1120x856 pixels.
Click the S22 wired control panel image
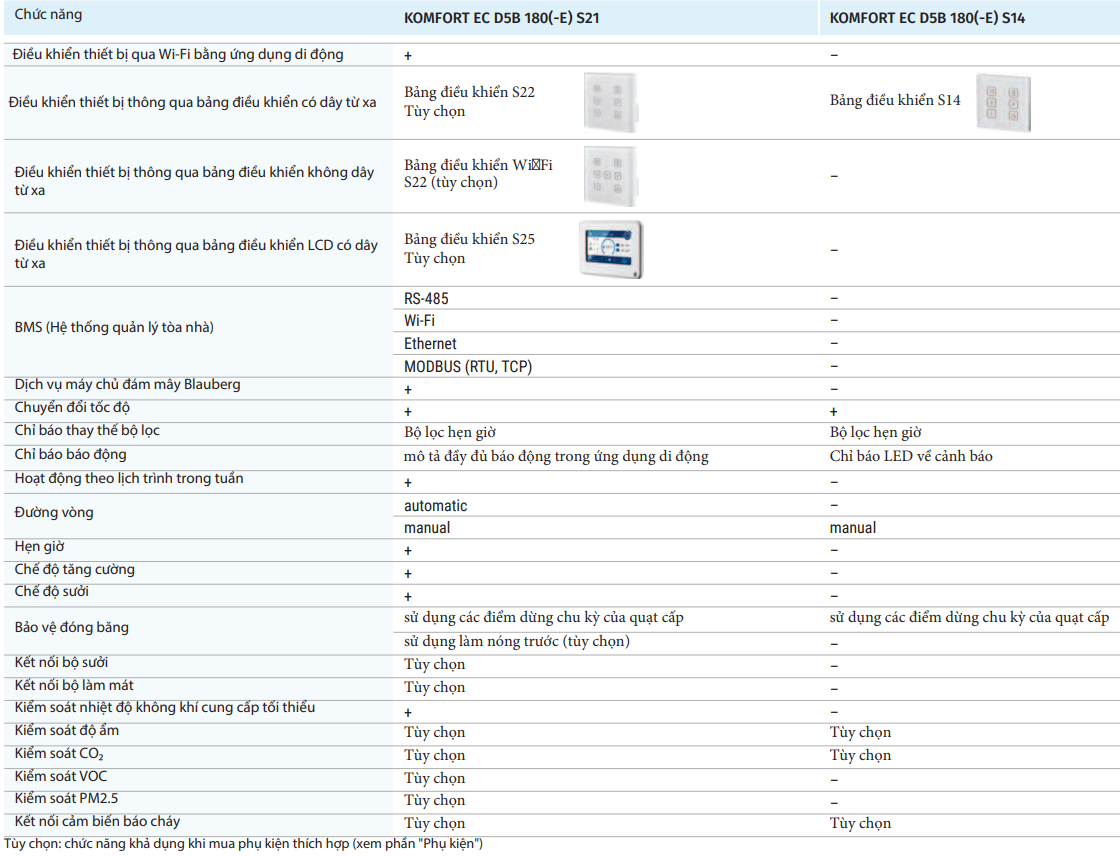point(611,102)
